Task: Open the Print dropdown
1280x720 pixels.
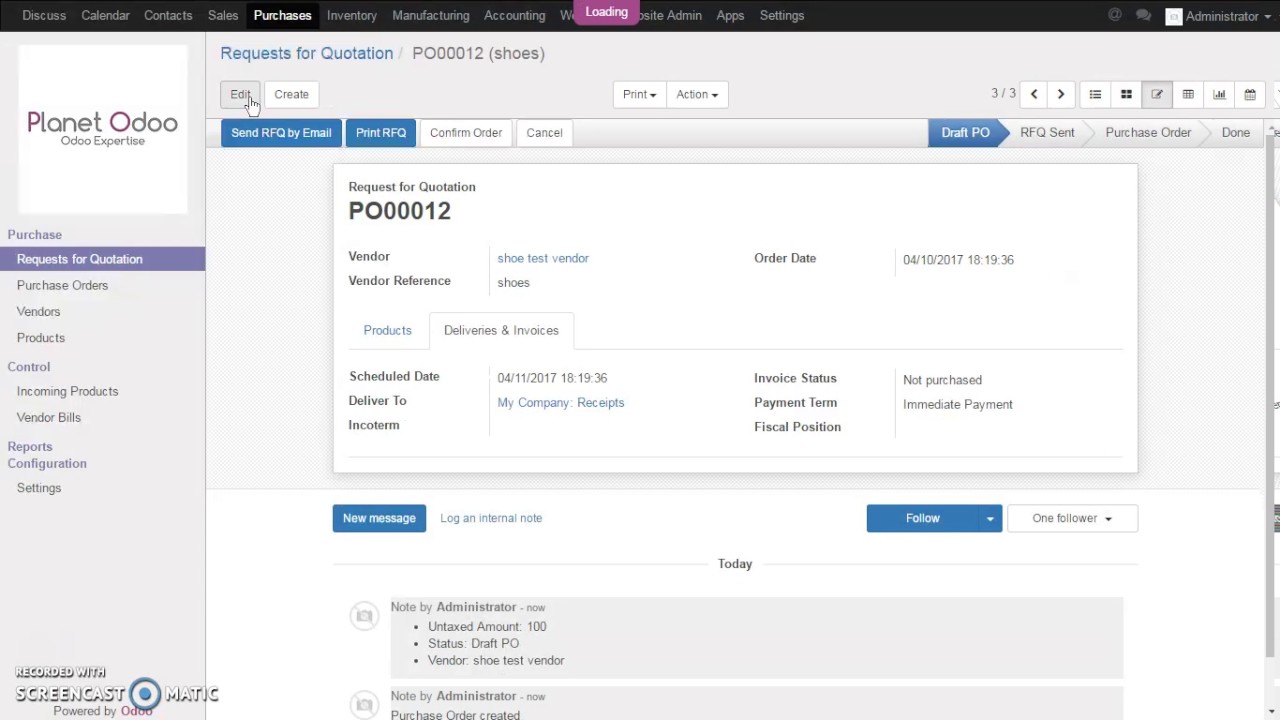Action: click(x=639, y=94)
